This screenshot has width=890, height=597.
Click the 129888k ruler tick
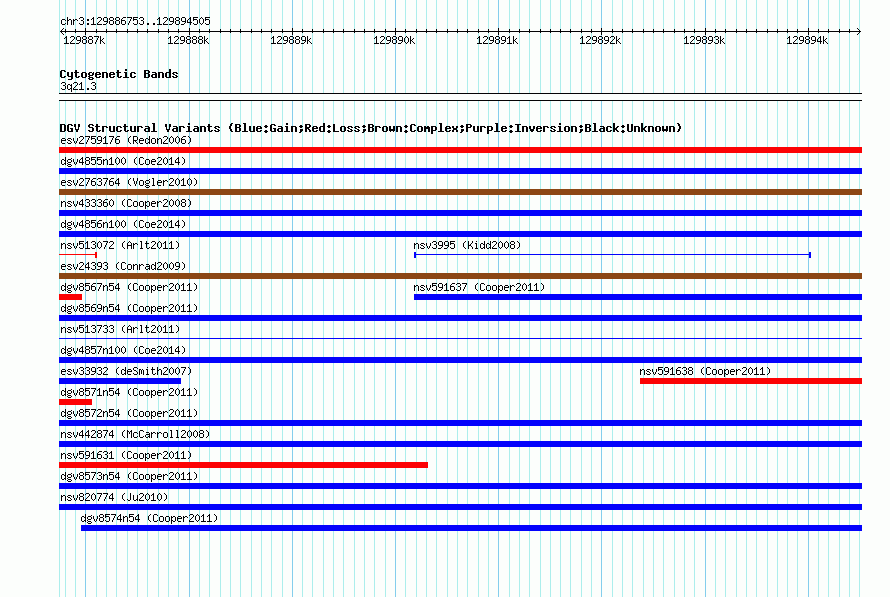pos(188,40)
